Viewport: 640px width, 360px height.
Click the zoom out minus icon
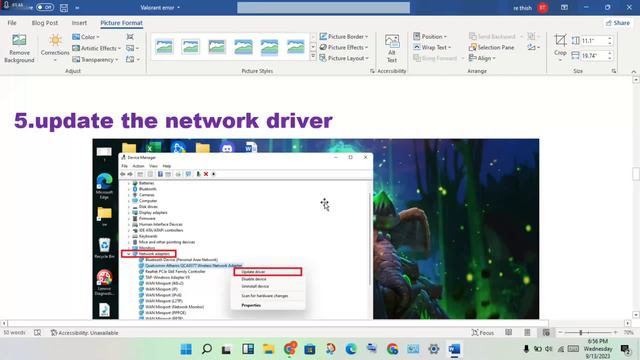560,333
